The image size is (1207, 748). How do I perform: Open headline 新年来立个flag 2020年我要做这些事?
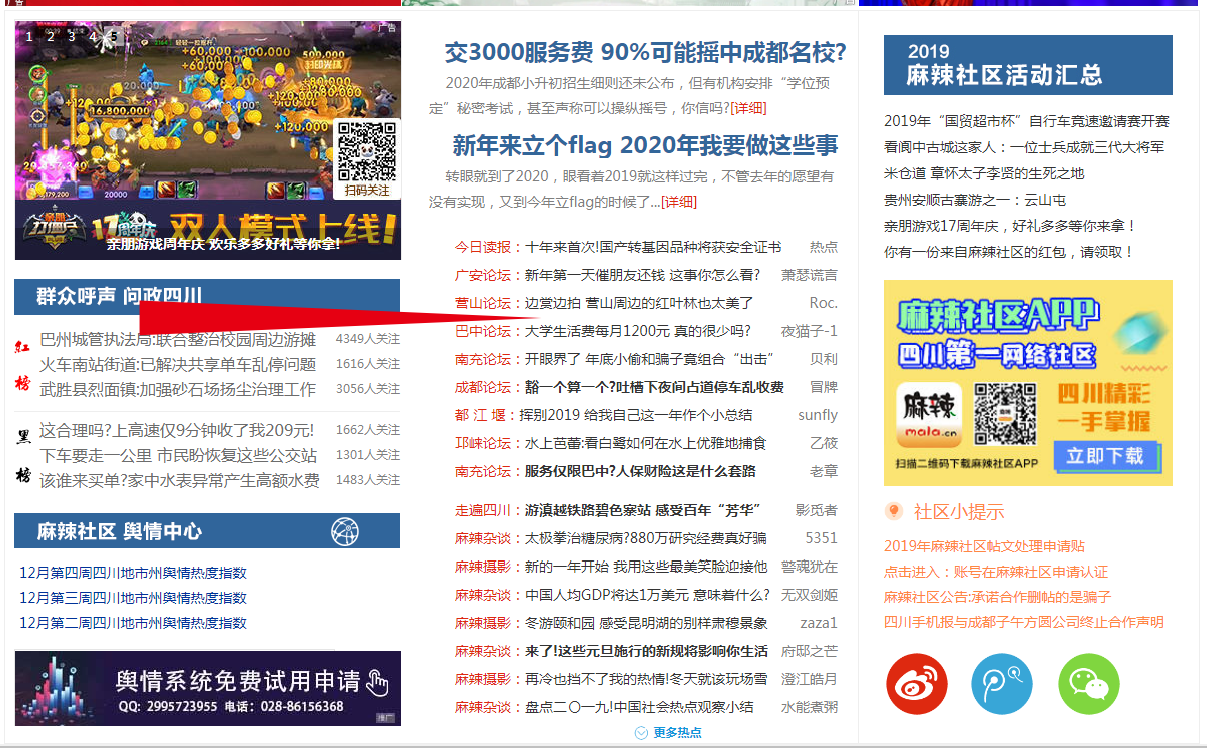(x=645, y=146)
